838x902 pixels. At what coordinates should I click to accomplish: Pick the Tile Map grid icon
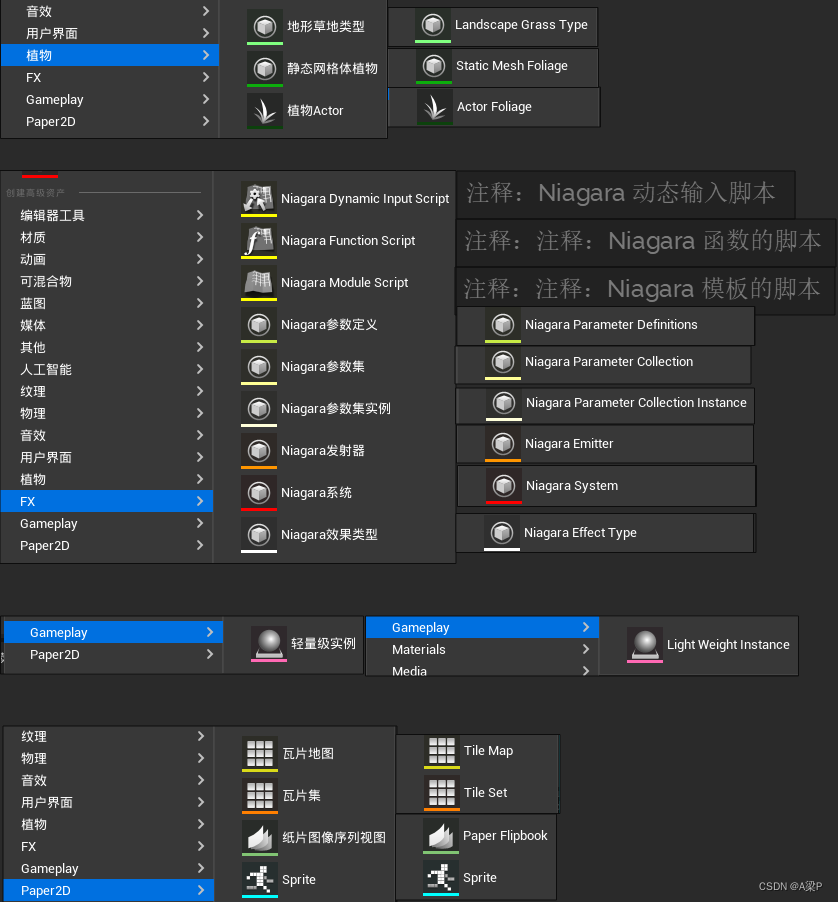coord(442,751)
